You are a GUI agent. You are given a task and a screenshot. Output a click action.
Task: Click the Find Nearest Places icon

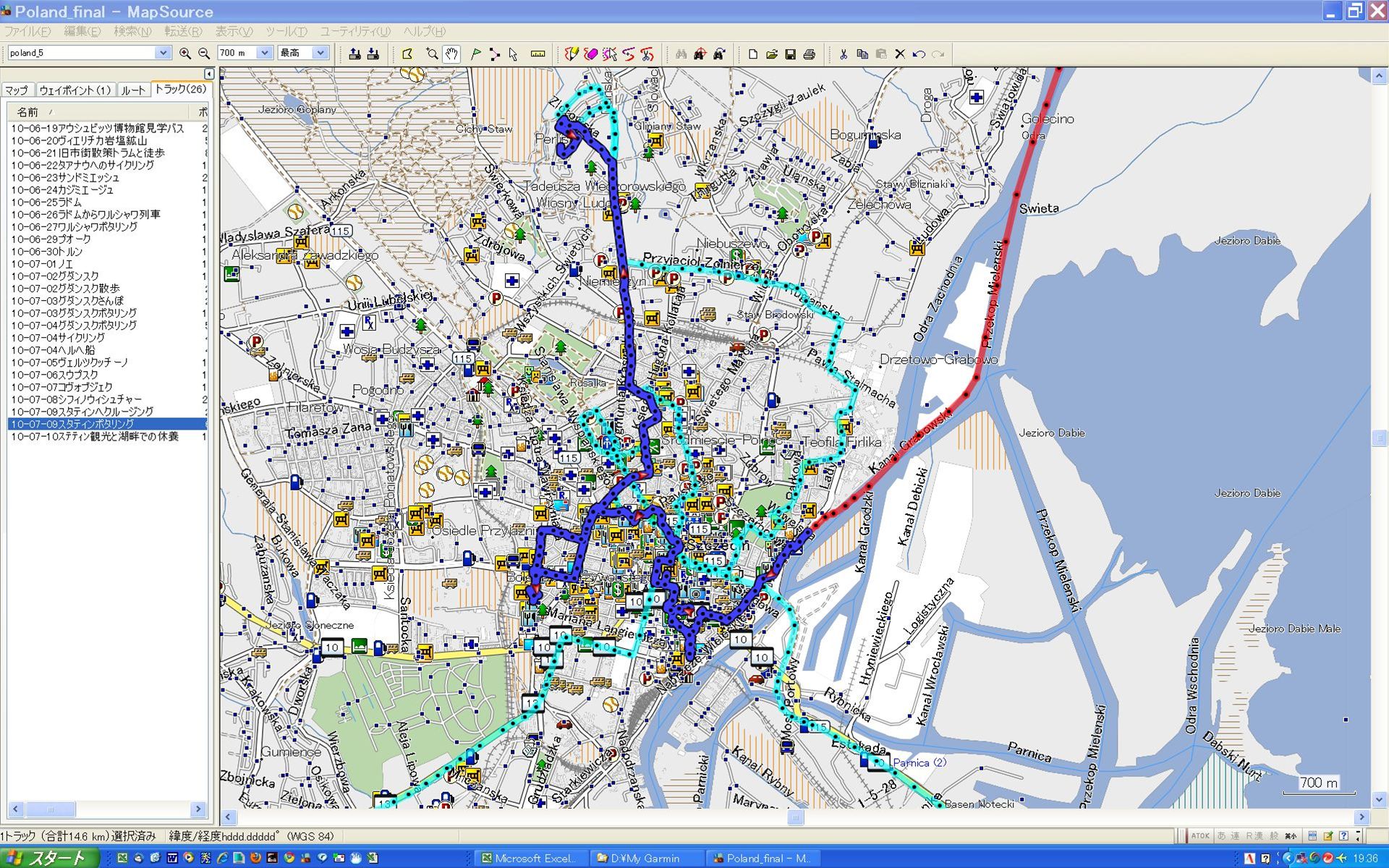(x=700, y=54)
